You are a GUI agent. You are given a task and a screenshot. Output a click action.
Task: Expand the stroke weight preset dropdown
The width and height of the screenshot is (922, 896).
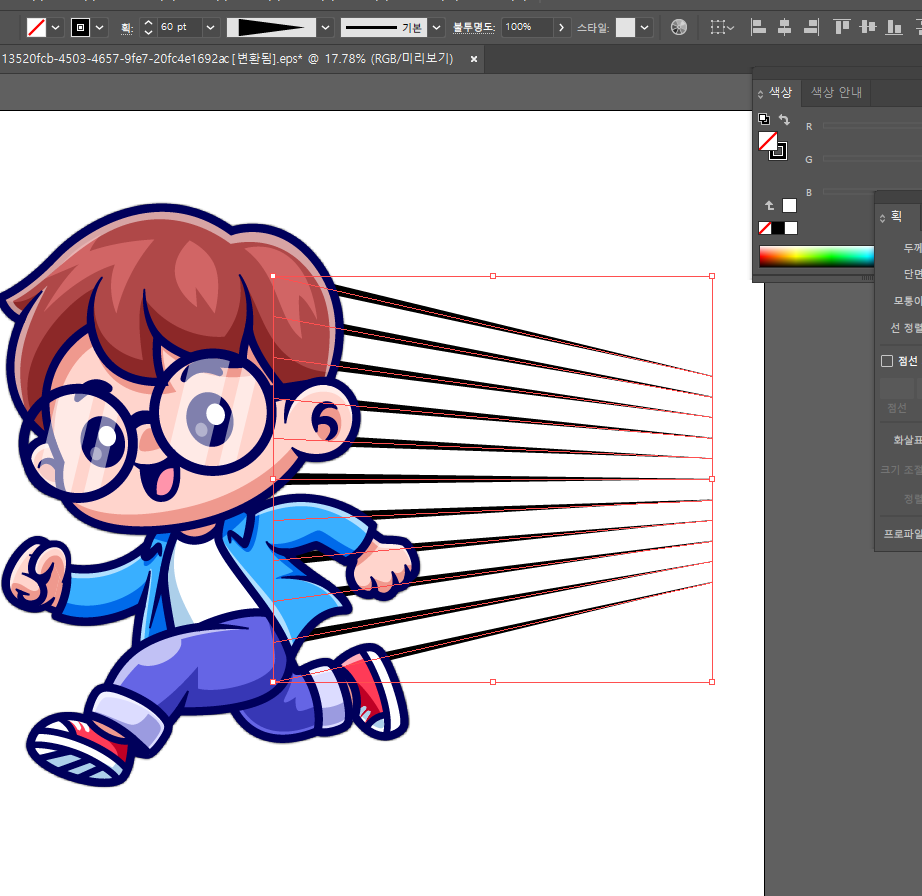click(x=211, y=28)
